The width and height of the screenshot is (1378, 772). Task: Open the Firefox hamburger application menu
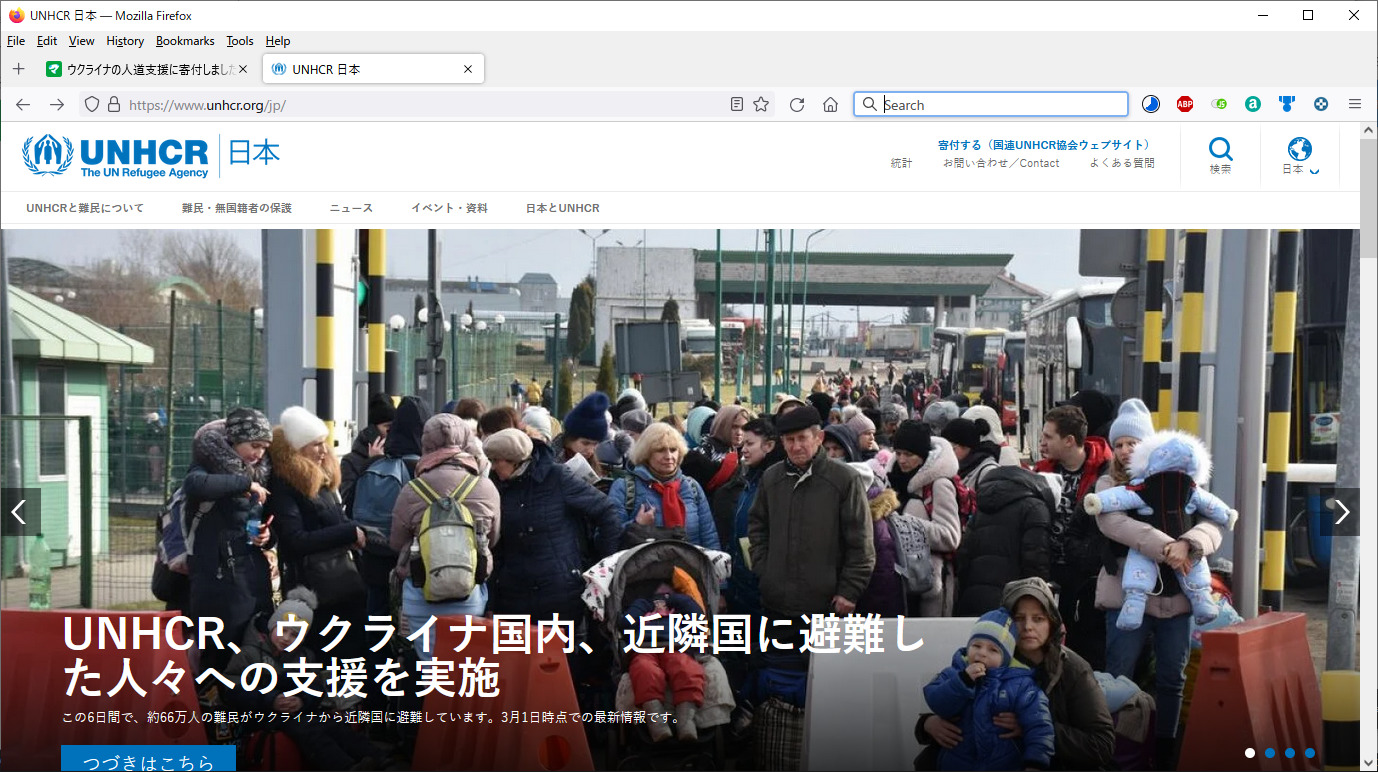coord(1355,104)
